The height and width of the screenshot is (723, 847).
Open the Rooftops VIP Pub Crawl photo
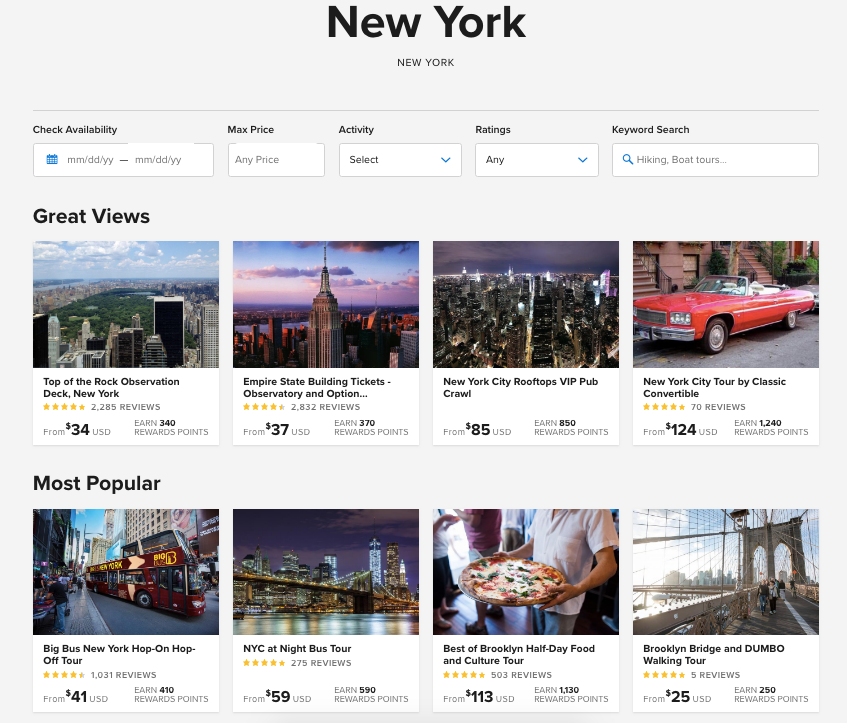(x=526, y=304)
